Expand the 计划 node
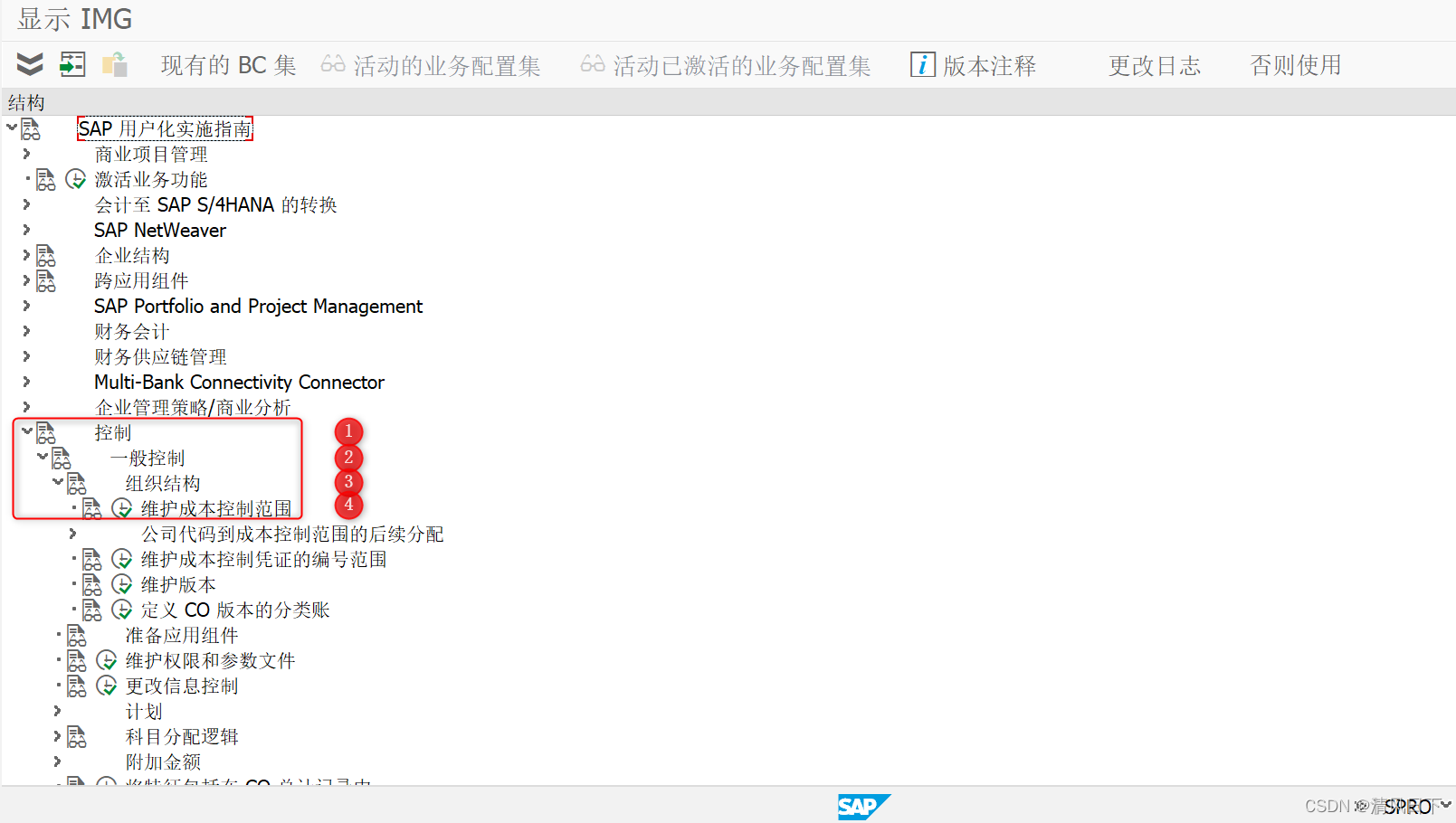This screenshot has width=1456, height=823. tap(57, 711)
